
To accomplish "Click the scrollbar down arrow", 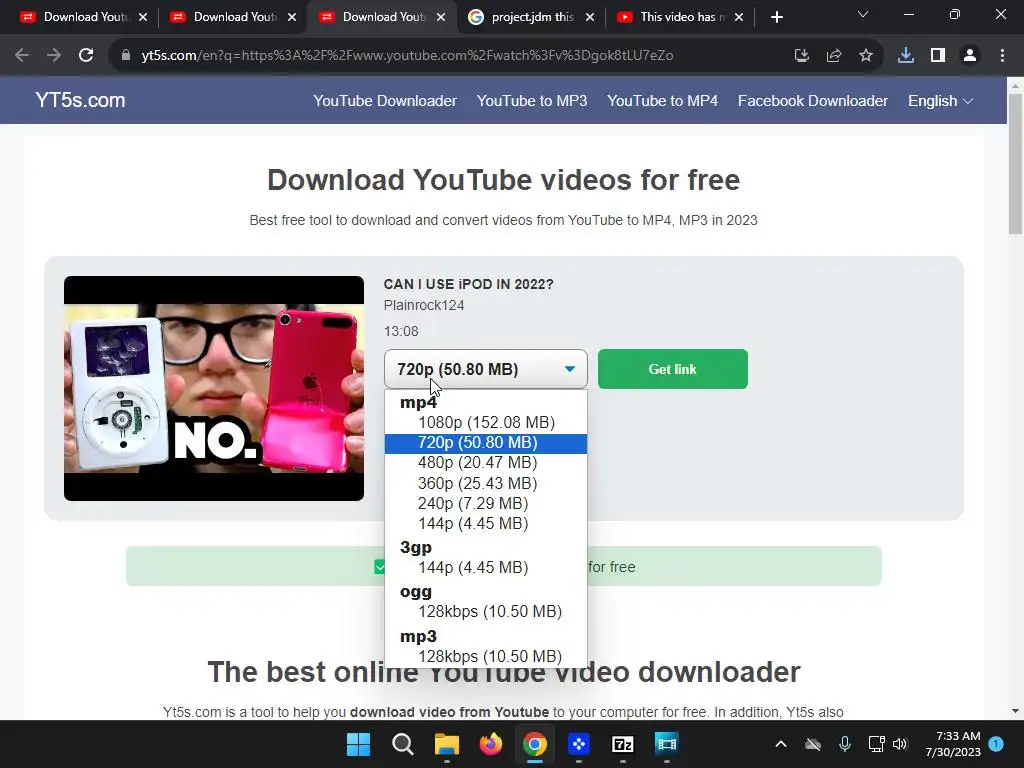I will pyautogui.click(x=1015, y=711).
